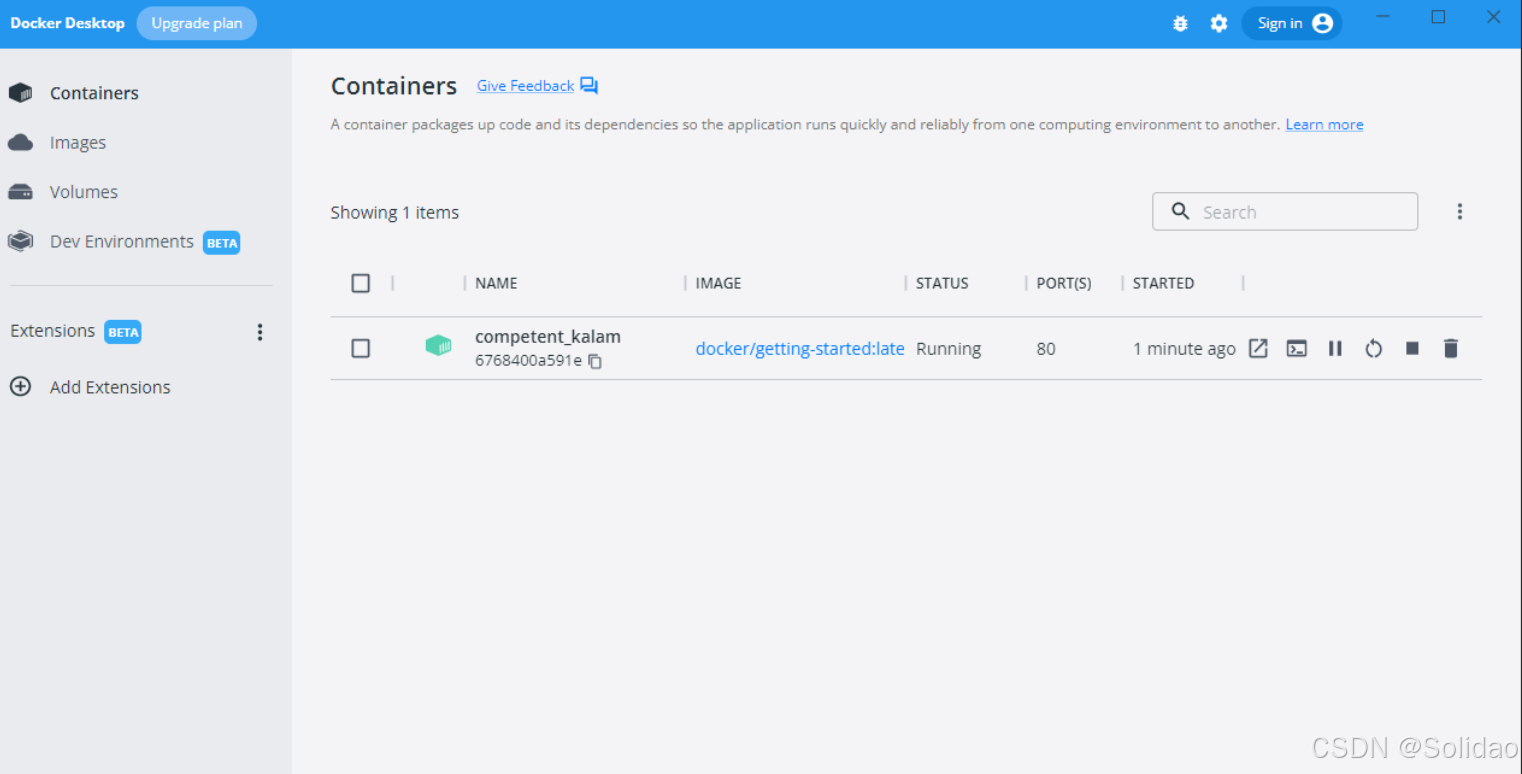The height and width of the screenshot is (774, 1522).
Task: Copy container ID 6768400a591e
Action: point(595,361)
